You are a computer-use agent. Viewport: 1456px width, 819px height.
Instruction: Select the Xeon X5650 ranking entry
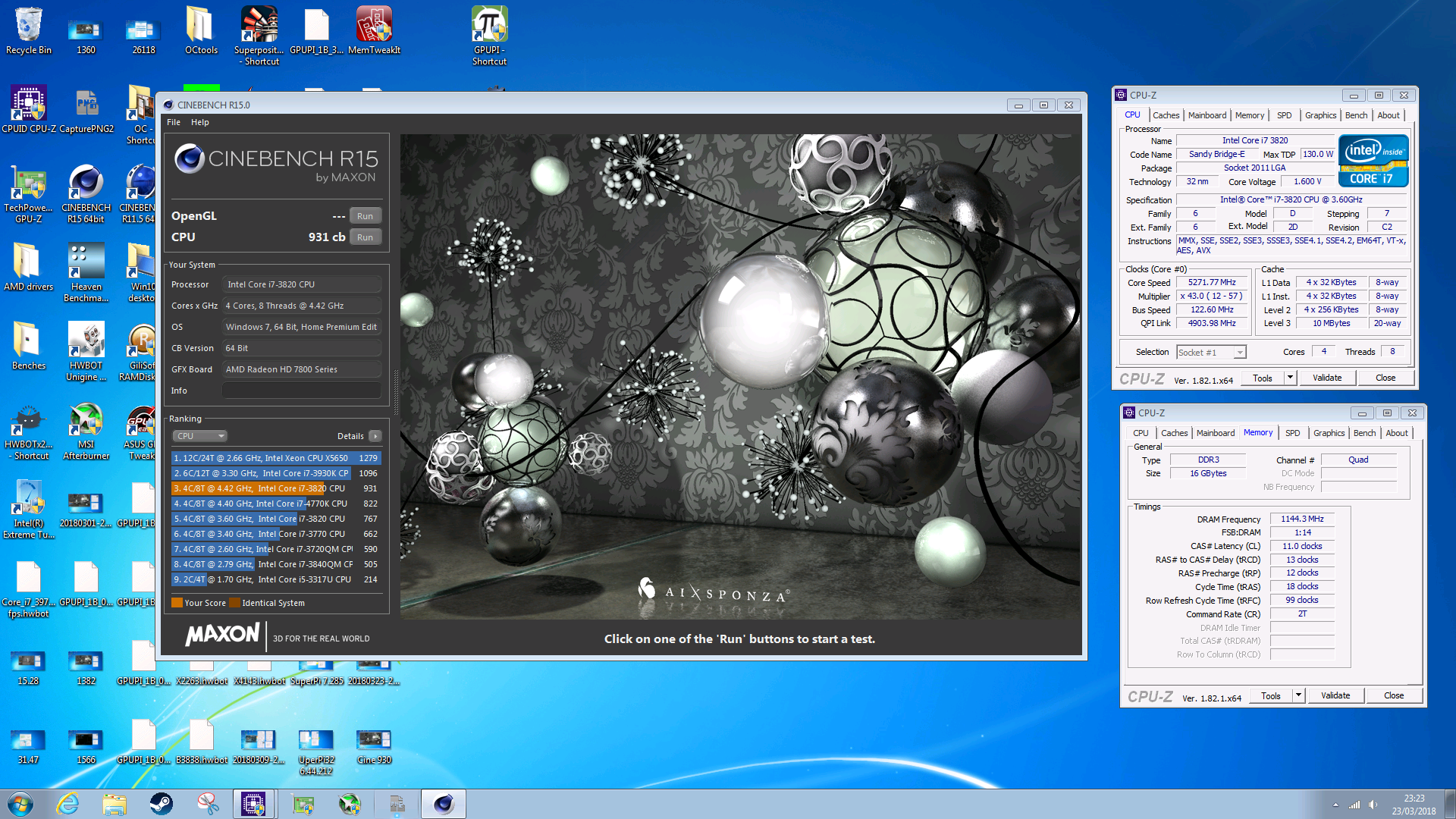point(276,458)
